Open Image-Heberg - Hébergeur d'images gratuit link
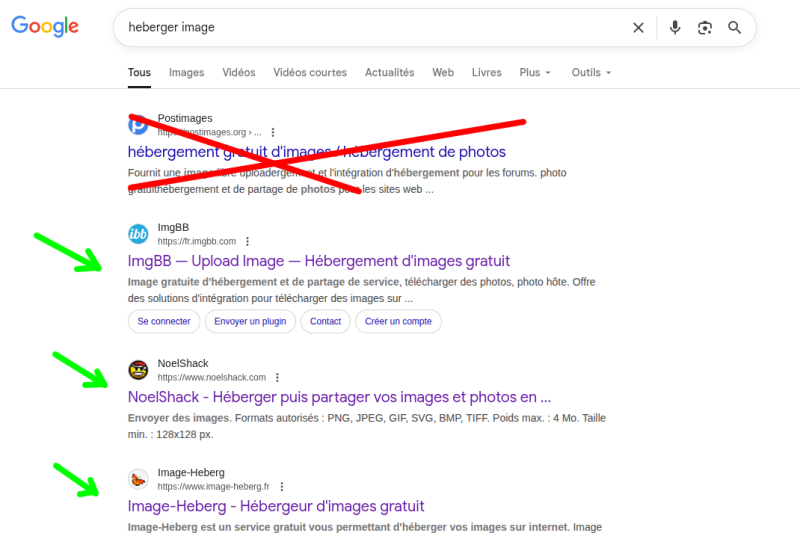This screenshot has width=800, height=536. [276, 506]
